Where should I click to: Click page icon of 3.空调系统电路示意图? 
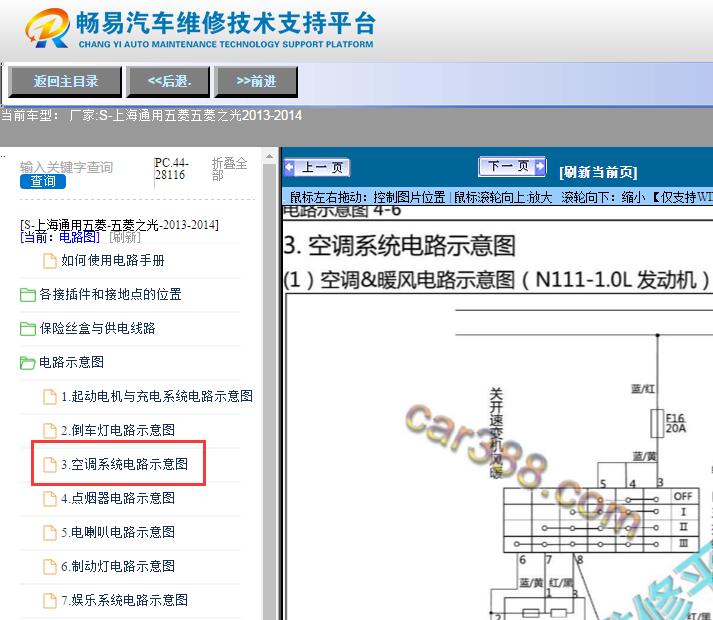pos(50,464)
